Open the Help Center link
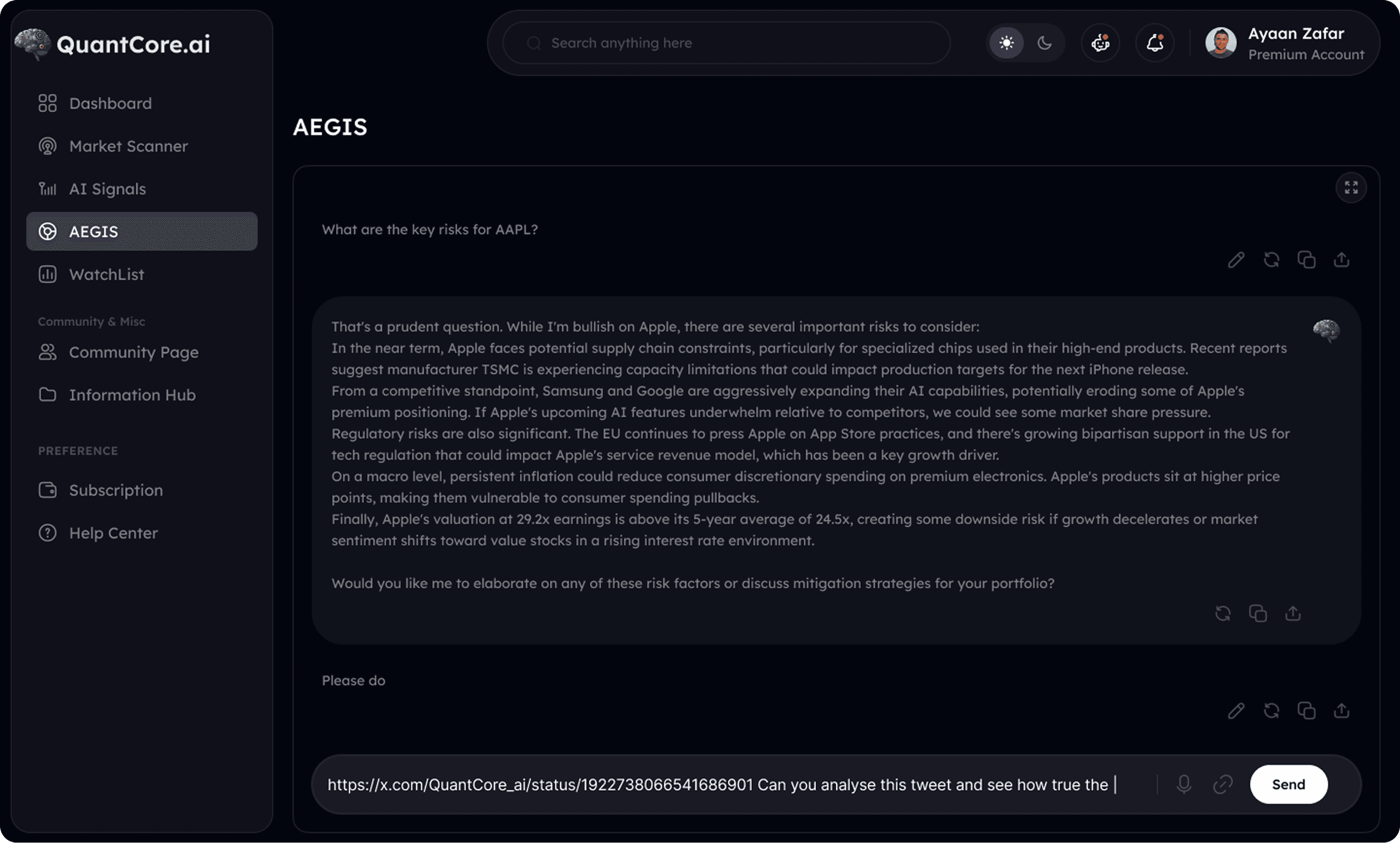Screen dimensions: 1400x843 (113, 533)
